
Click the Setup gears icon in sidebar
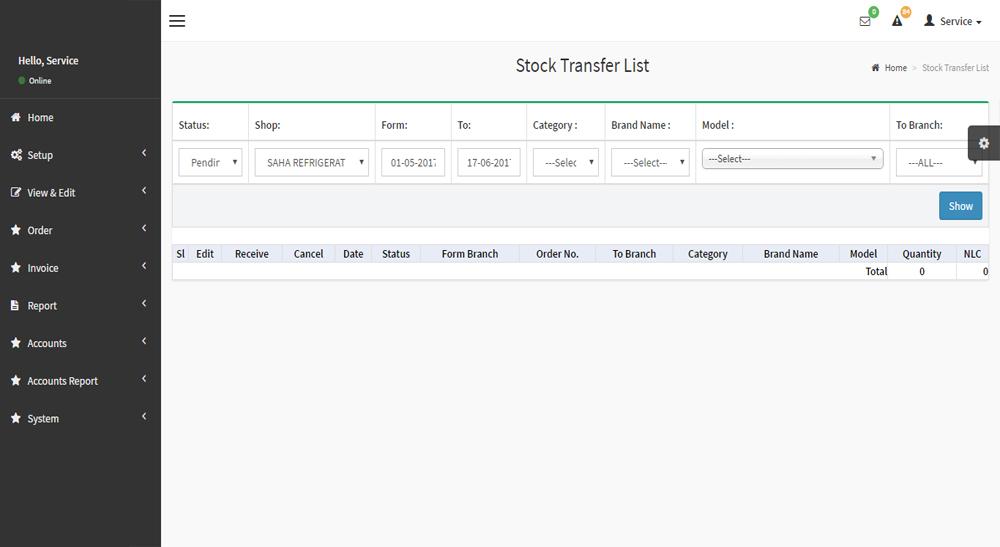pos(16,155)
